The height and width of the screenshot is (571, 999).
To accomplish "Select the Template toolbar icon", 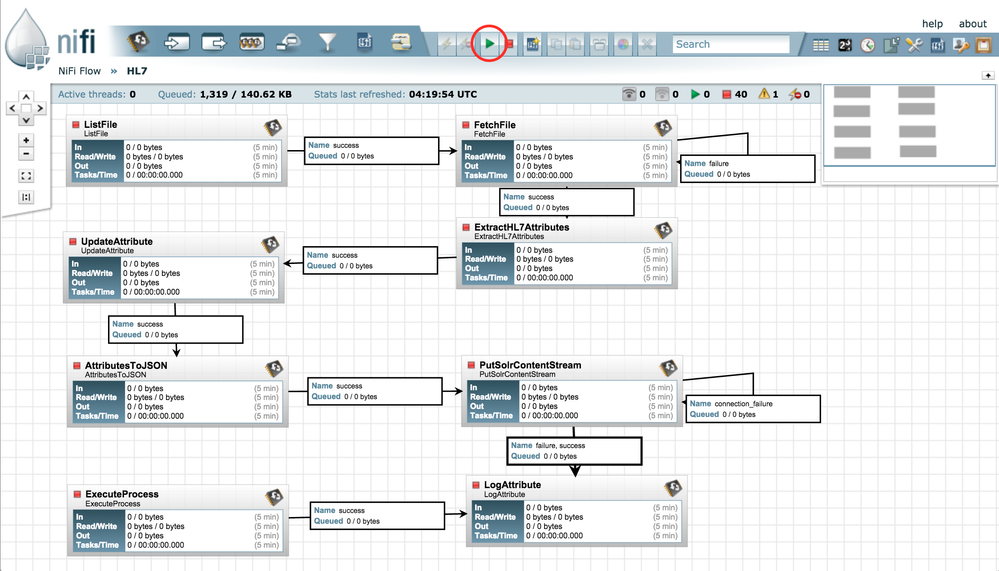I will click(x=364, y=42).
